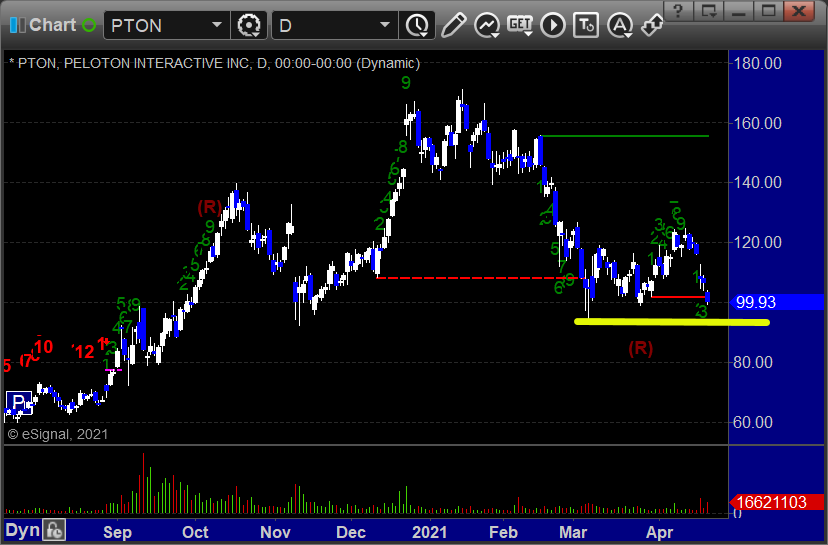The width and height of the screenshot is (828, 545).
Task: Click the 160.00 price axis label
Action: tap(757, 123)
